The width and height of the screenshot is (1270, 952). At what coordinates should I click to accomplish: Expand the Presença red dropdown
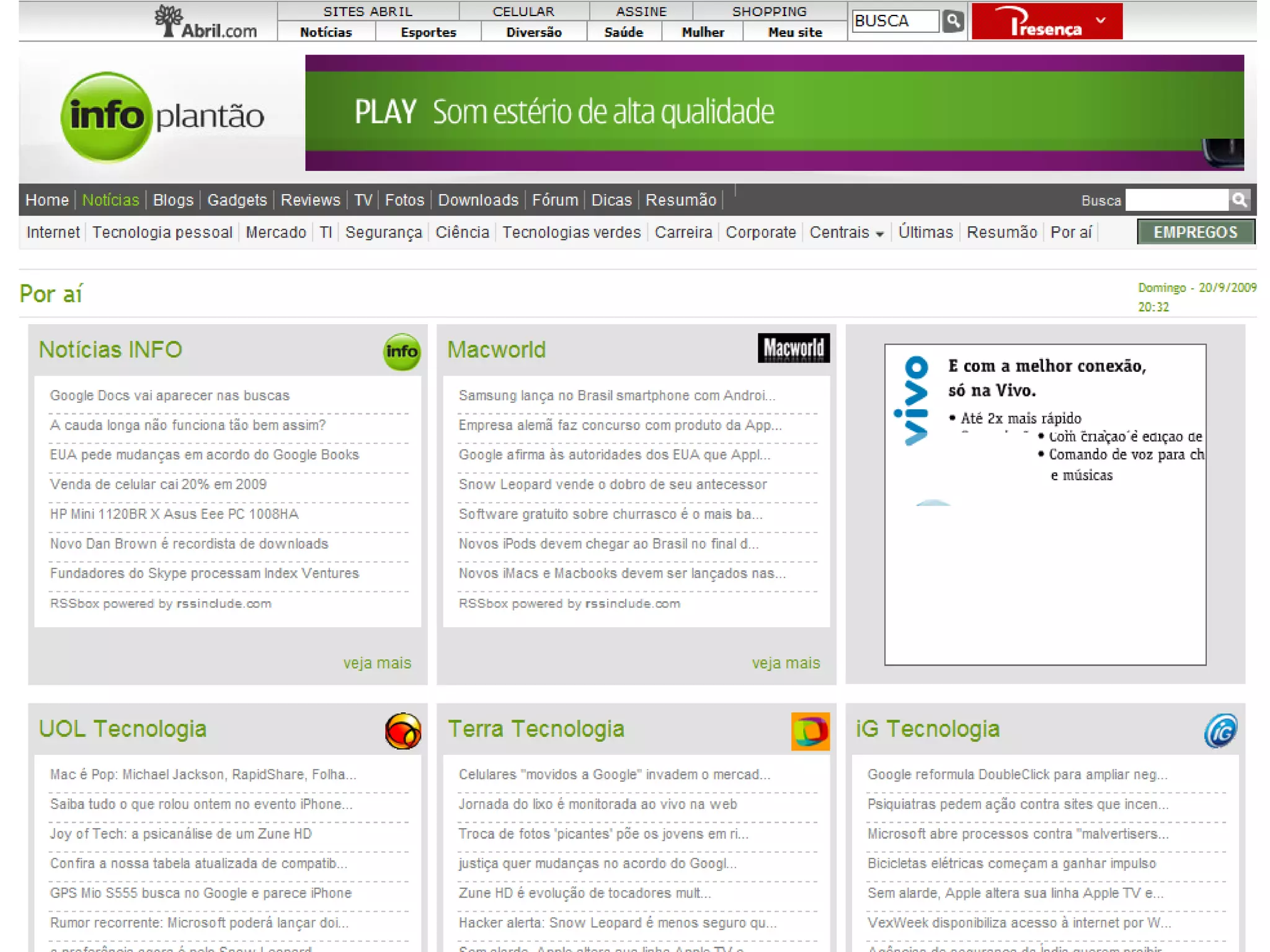coord(1101,20)
